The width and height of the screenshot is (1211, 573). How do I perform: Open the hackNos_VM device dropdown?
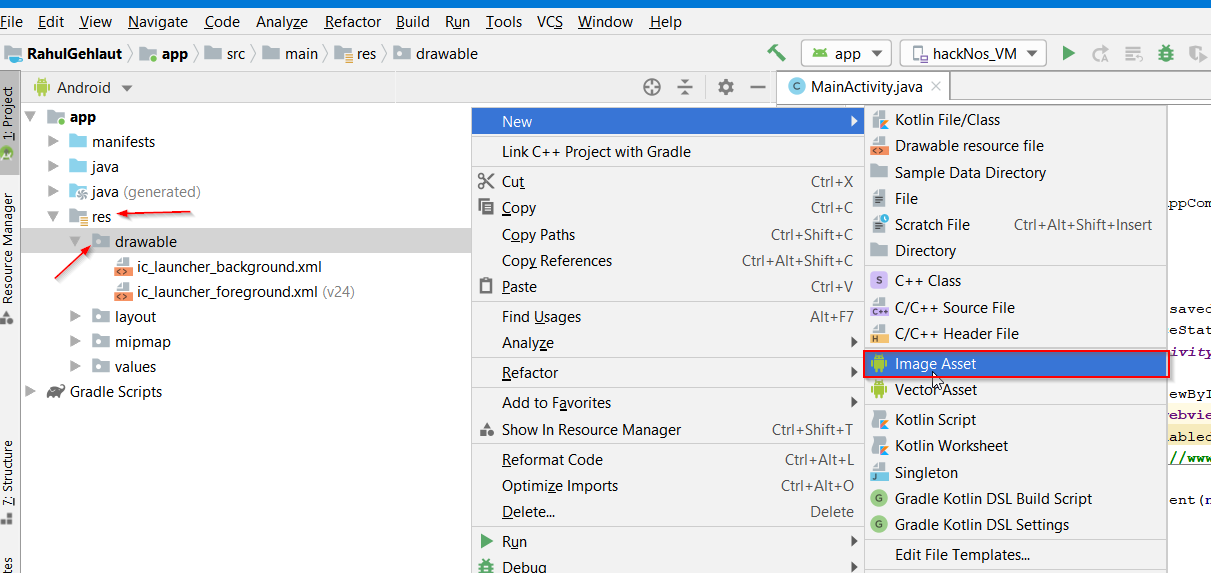pyautogui.click(x=973, y=54)
